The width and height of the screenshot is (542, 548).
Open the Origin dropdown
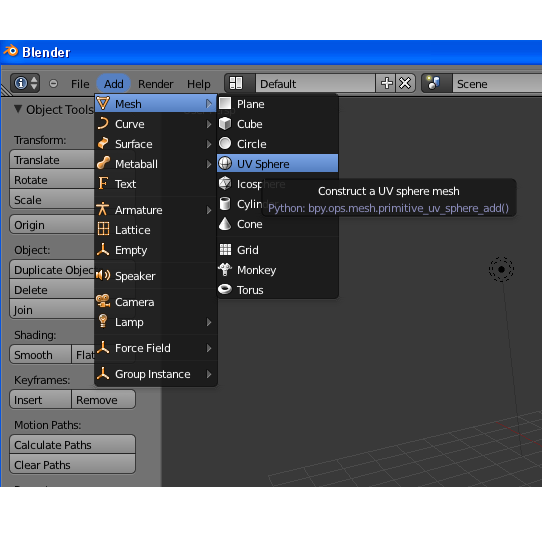(52, 225)
